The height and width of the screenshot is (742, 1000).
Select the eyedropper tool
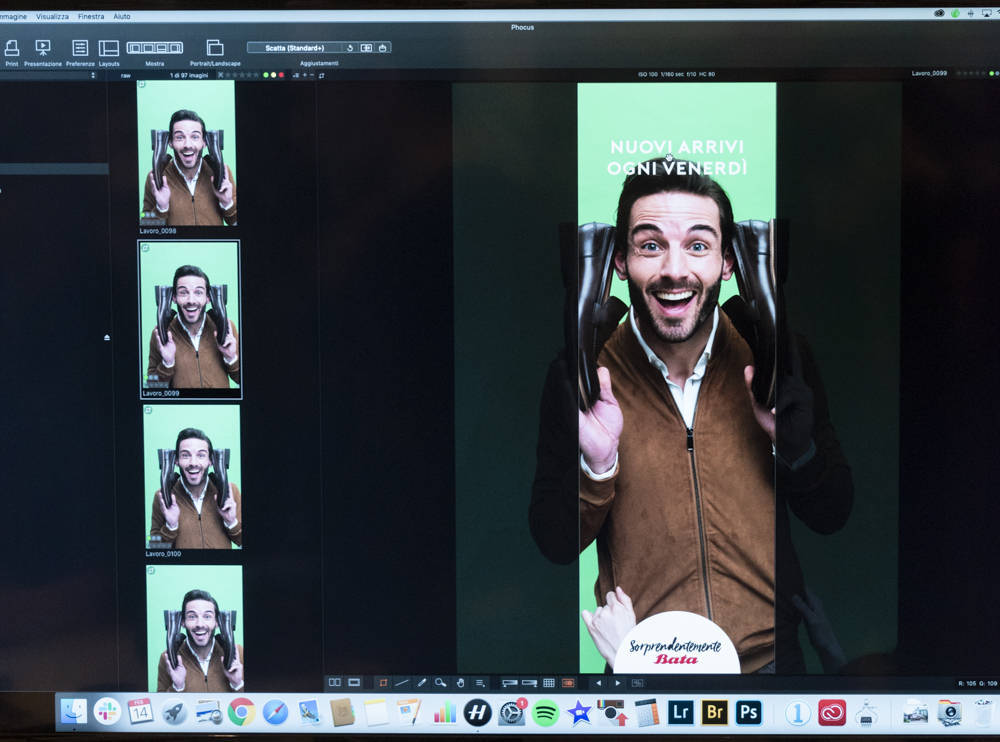(x=421, y=683)
